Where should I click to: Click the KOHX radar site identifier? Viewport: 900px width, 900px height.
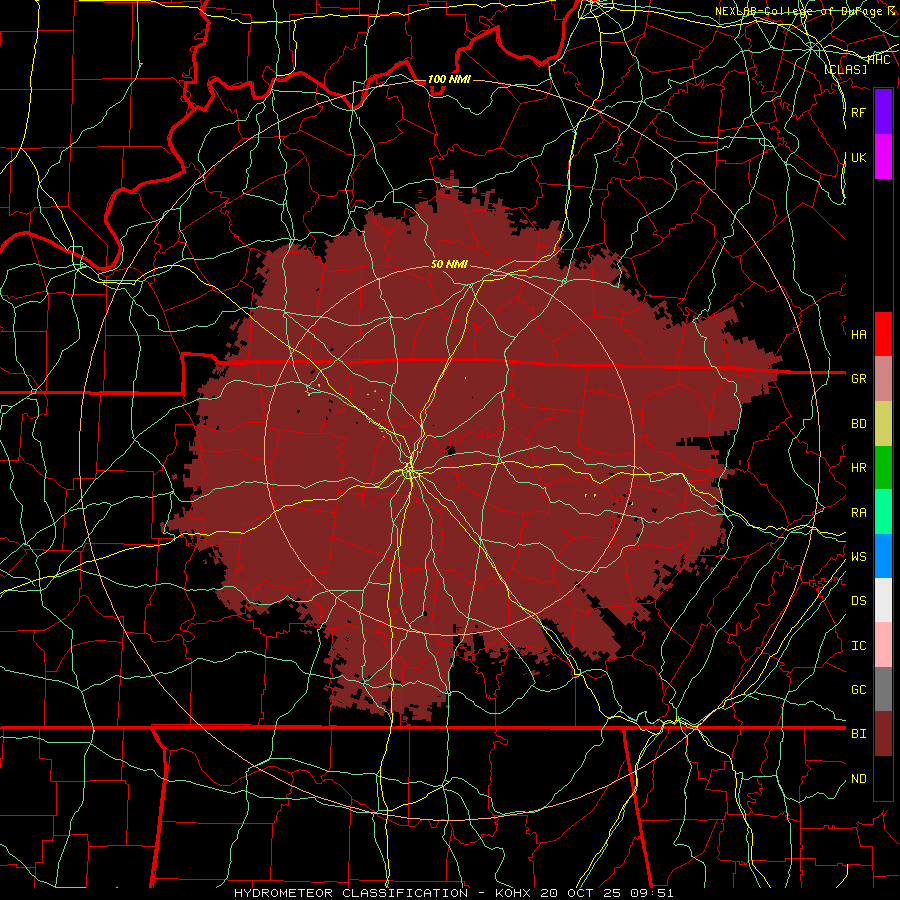[513, 893]
